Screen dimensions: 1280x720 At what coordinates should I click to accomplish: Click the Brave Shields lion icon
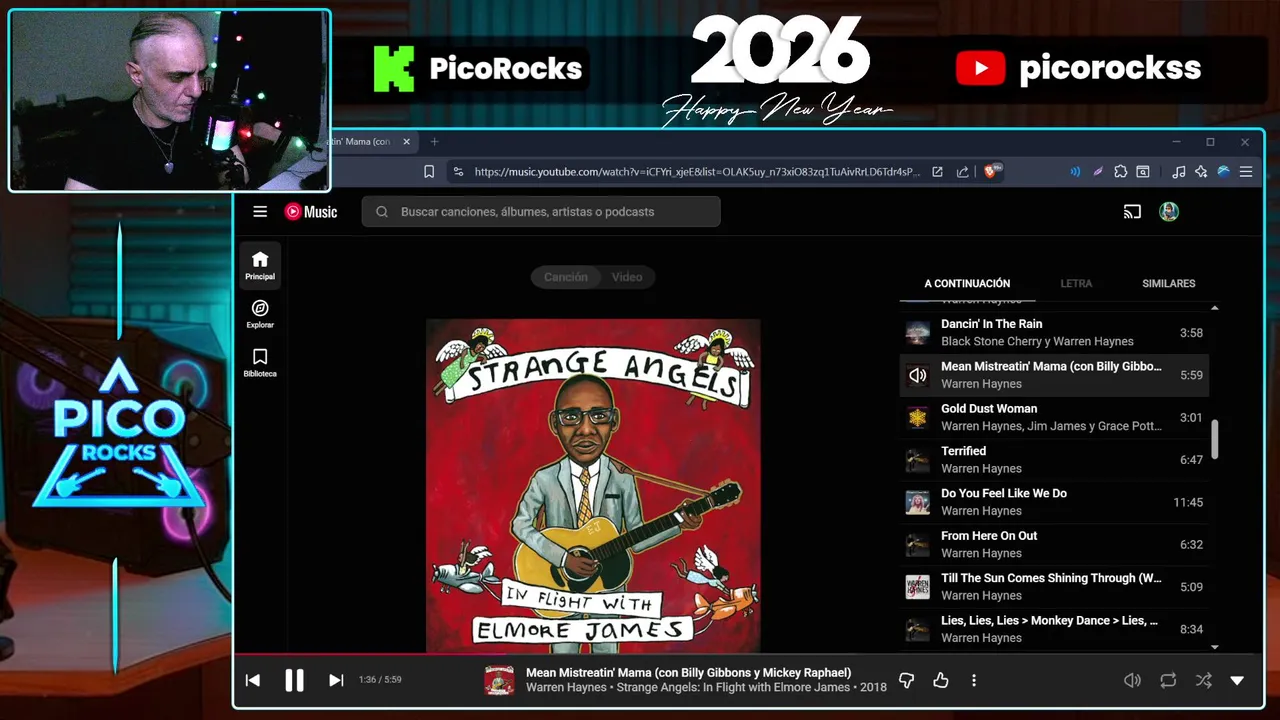(993, 172)
